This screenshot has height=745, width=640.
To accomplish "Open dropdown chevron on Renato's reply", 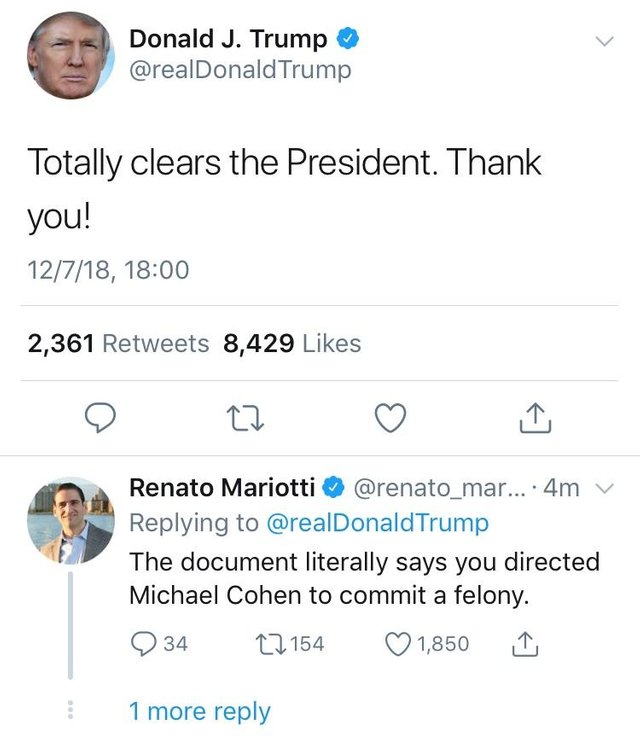I will [603, 488].
